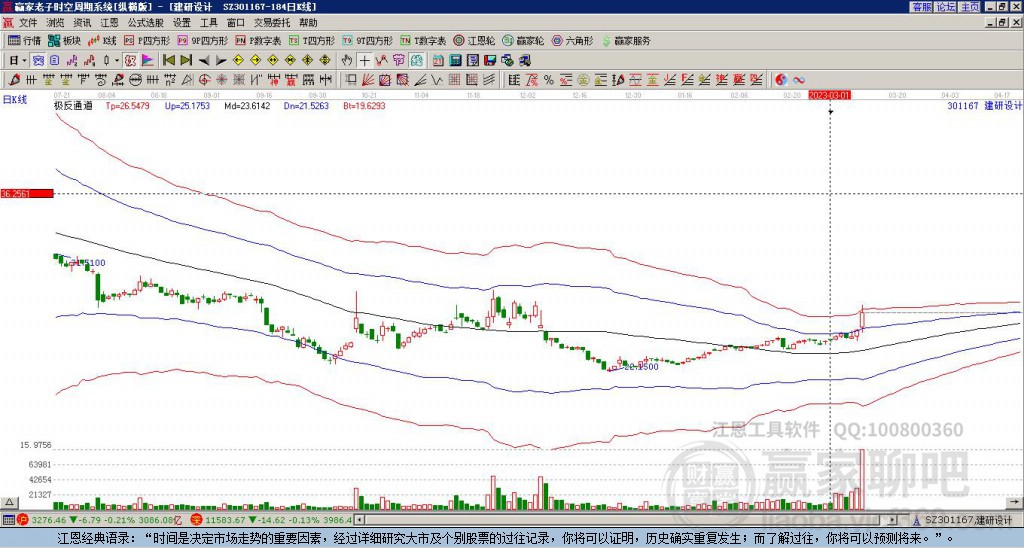Click the 301167 建研设计 stock label

[x=984, y=105]
